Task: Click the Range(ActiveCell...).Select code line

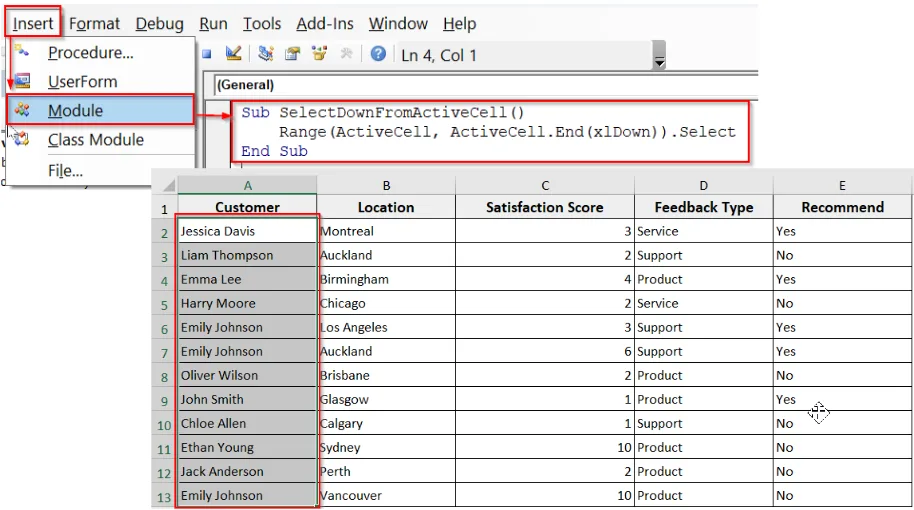Action: pos(507,132)
